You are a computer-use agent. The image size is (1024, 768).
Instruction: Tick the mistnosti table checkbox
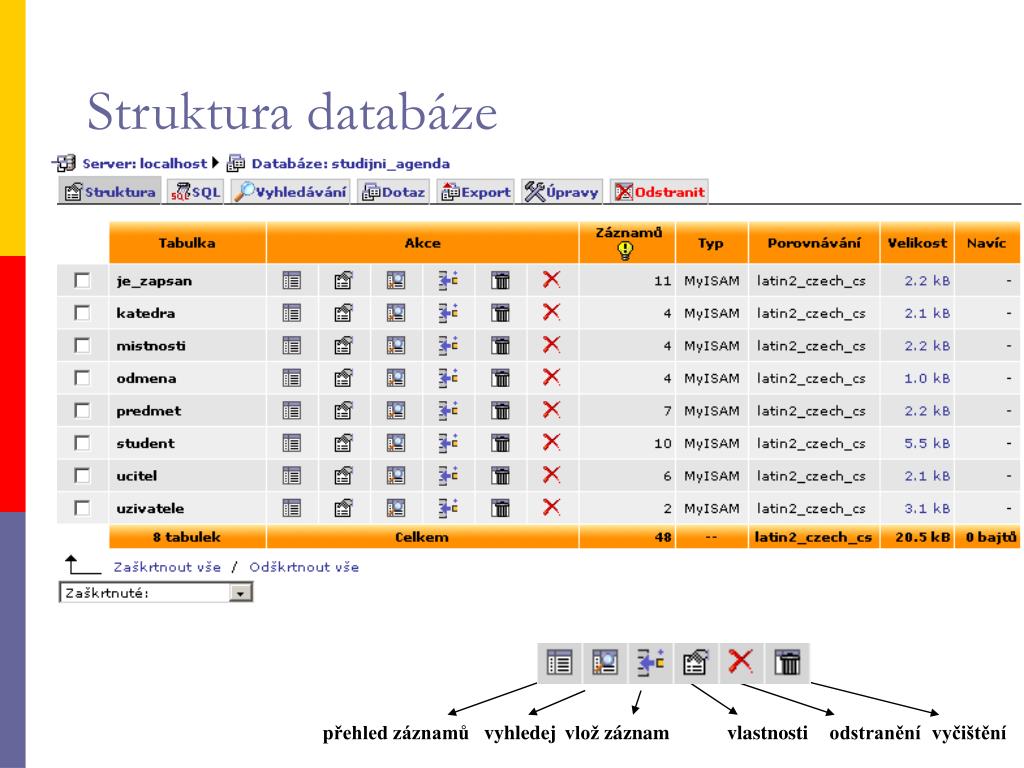(x=82, y=345)
